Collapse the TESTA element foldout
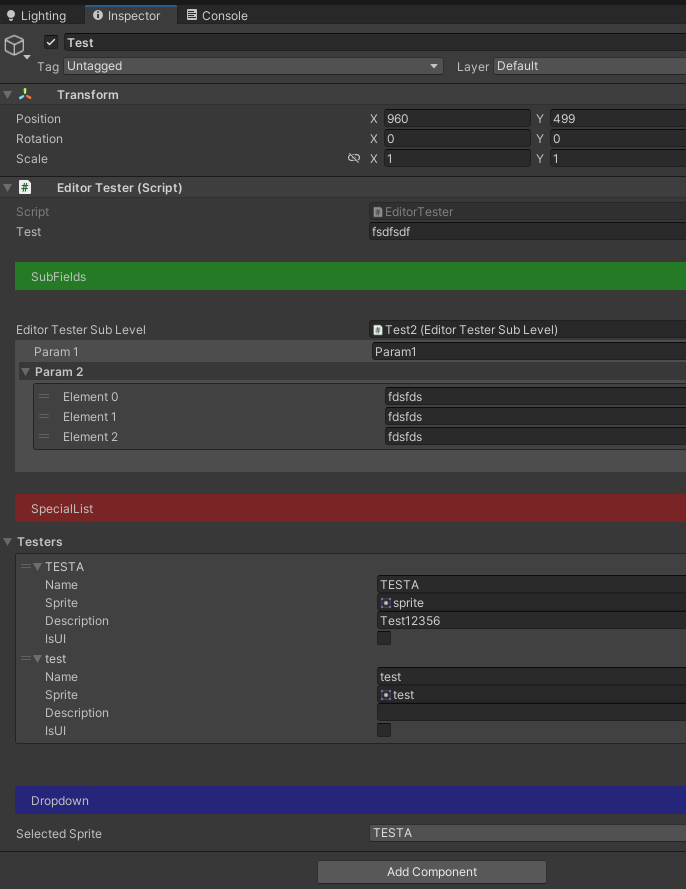This screenshot has height=889, width=686. coord(37,566)
